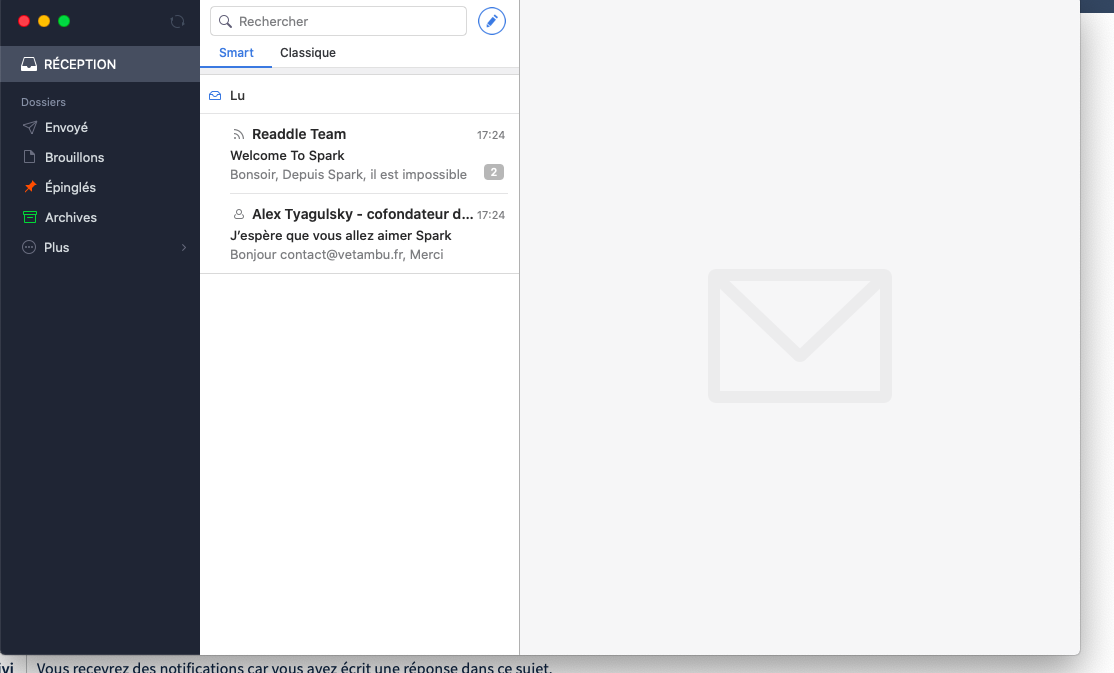Expand the Plus folder chevron
This screenshot has width=1114, height=673.
point(184,247)
